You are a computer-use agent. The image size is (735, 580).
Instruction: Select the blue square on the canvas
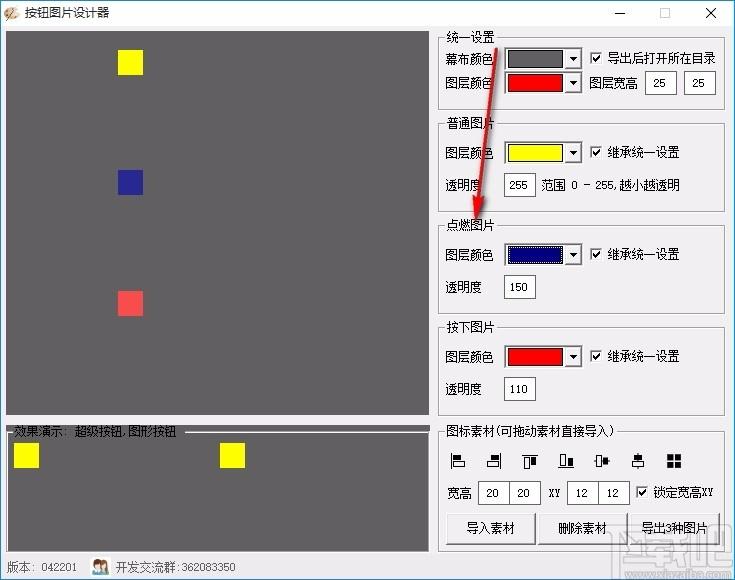click(x=130, y=182)
